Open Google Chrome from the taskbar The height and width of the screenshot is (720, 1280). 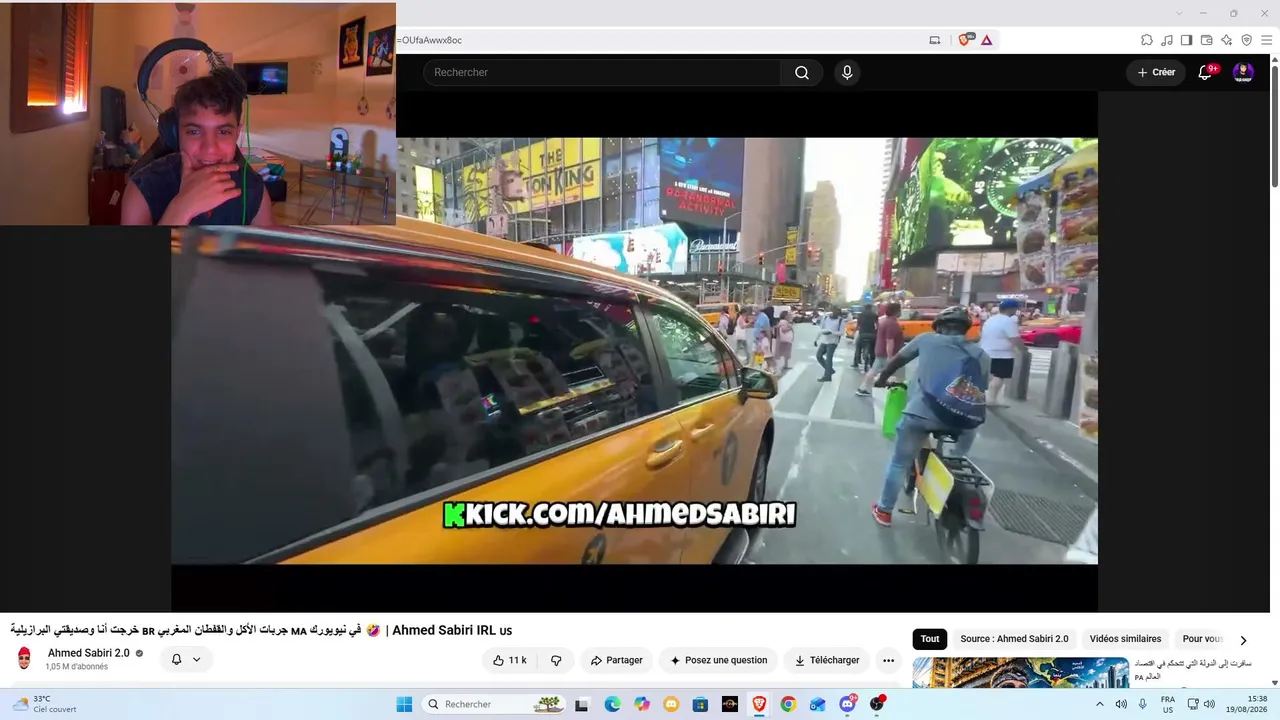(788, 704)
